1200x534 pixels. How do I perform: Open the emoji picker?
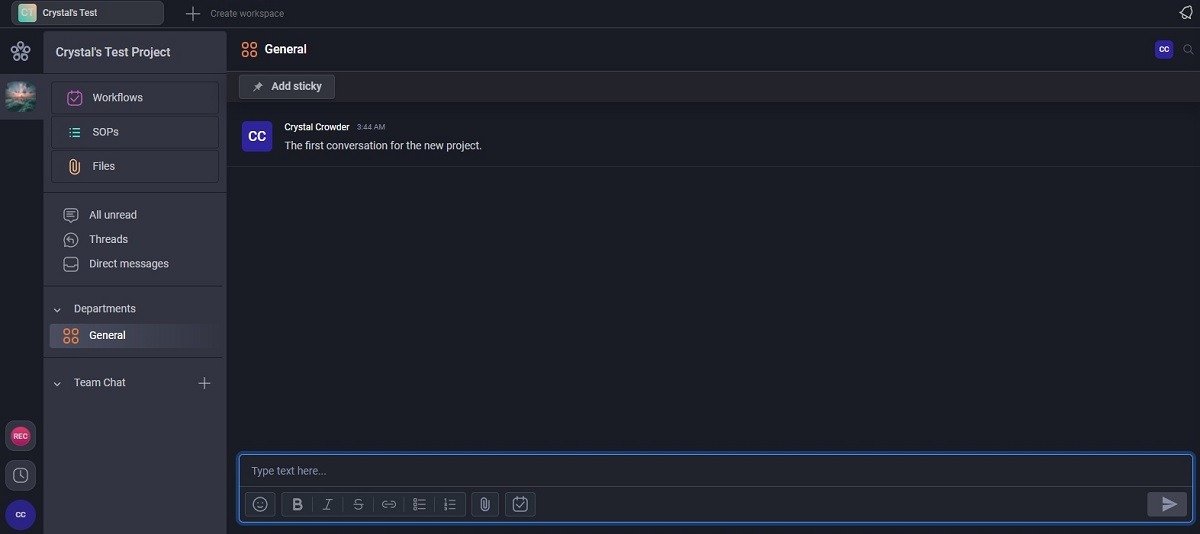point(260,504)
